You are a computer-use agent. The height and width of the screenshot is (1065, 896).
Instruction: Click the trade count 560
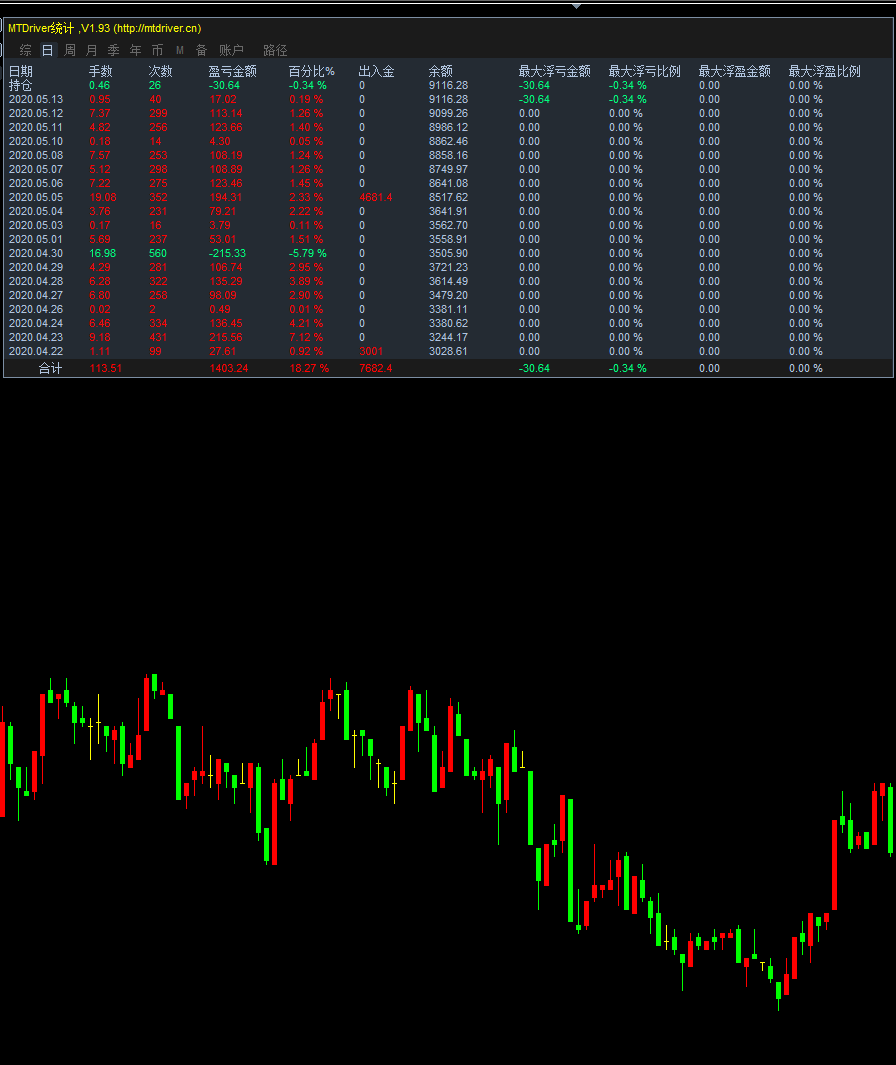click(158, 253)
